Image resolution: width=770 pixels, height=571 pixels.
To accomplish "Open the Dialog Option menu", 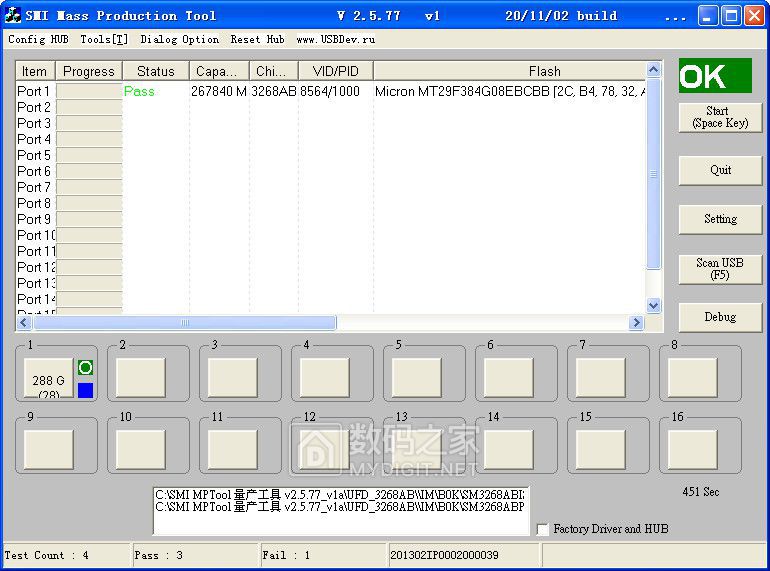I will pyautogui.click(x=179, y=40).
